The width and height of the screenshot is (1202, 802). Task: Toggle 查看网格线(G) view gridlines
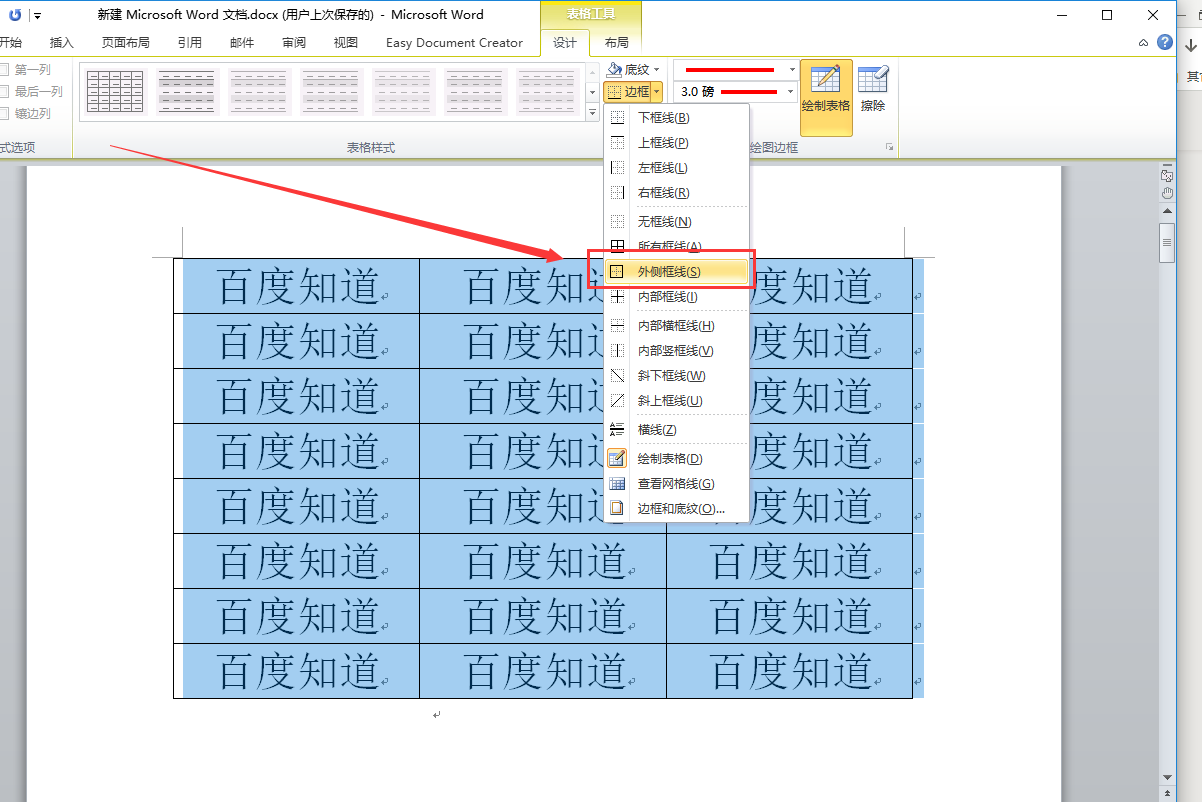(x=676, y=484)
